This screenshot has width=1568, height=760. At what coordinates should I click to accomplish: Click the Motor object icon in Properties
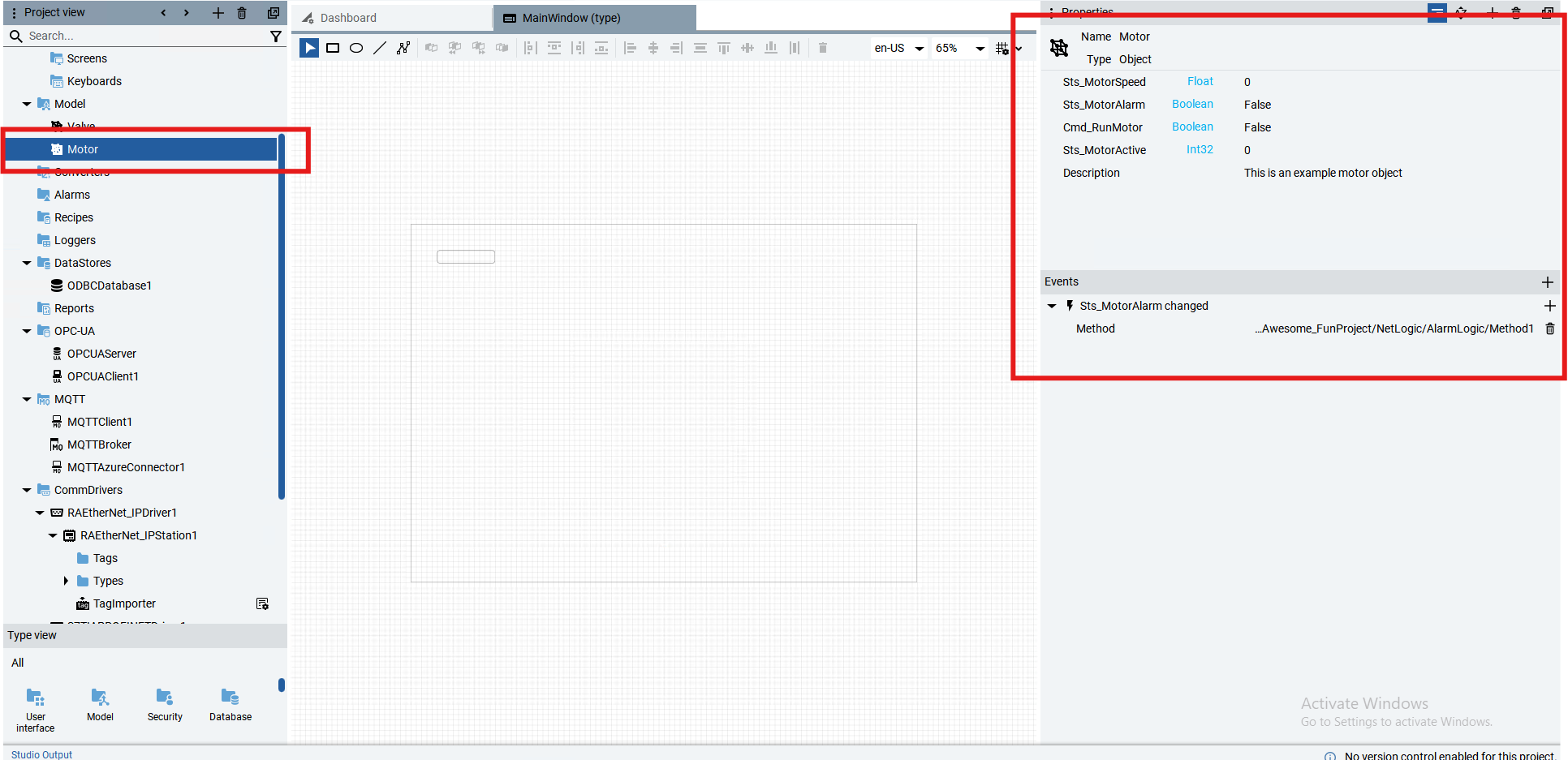1059,48
